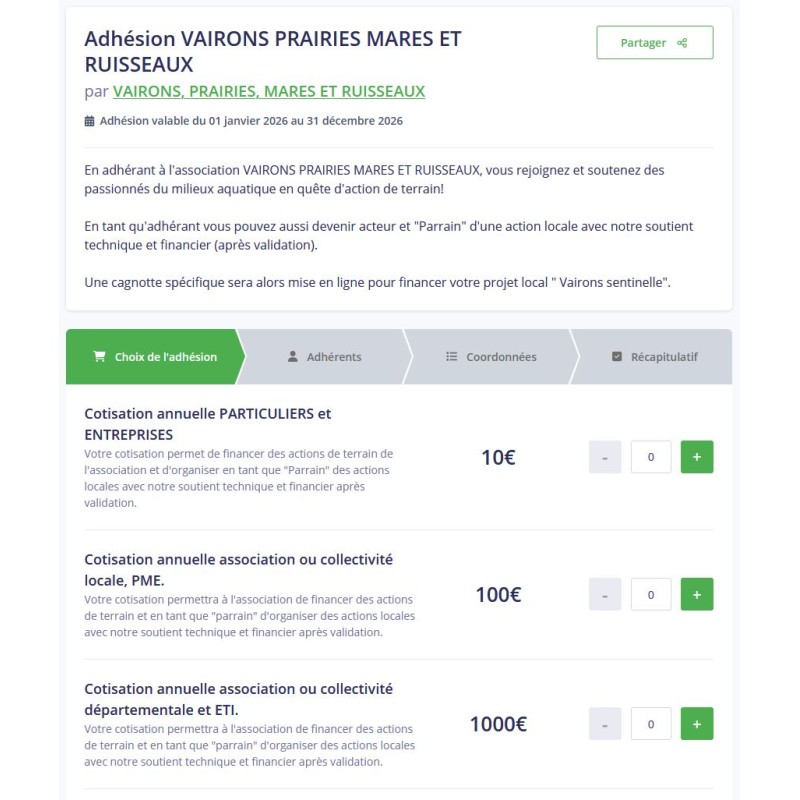Decrease quantity for the 1000€ cotisation
Image resolution: width=800 pixels, height=800 pixels.
click(604, 723)
